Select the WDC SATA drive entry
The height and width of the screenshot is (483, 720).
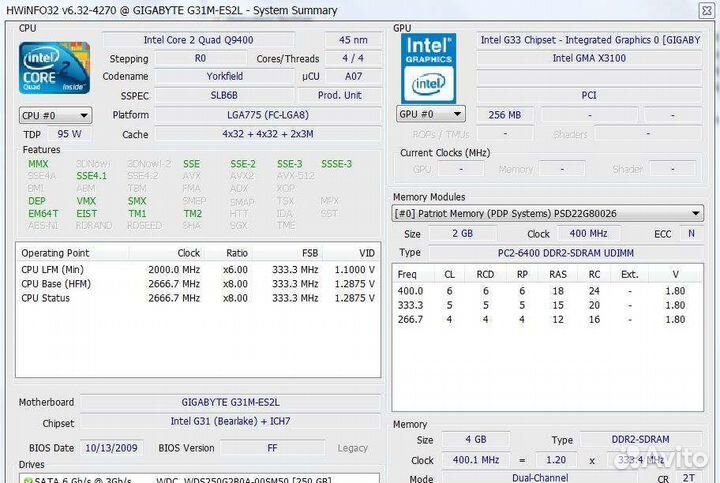tap(198, 479)
